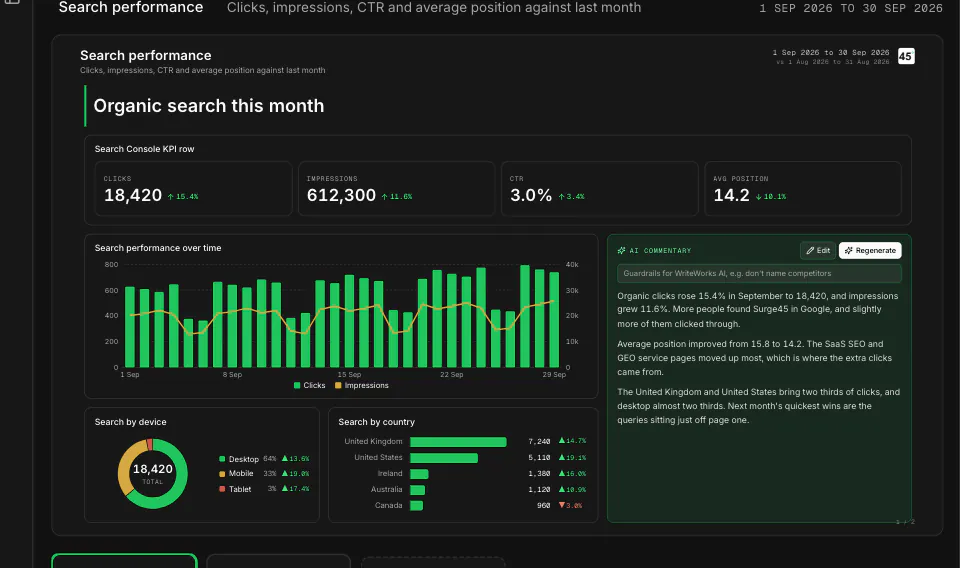Click the 40k right axis label
This screenshot has width=960, height=568.
pyautogui.click(x=572, y=264)
